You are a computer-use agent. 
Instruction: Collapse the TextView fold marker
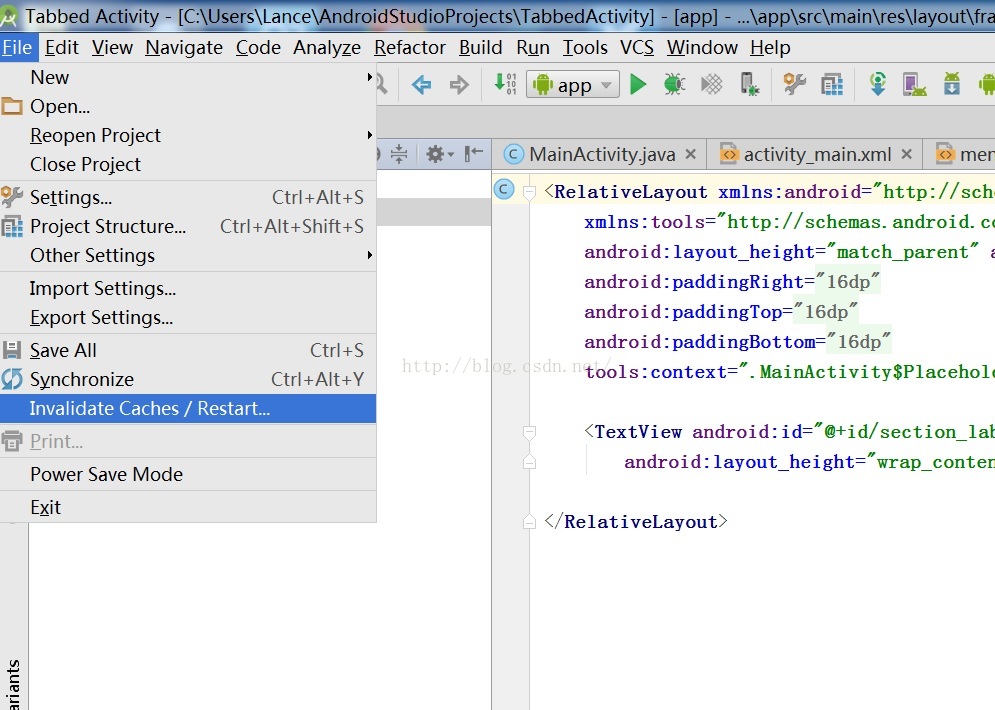coord(529,432)
